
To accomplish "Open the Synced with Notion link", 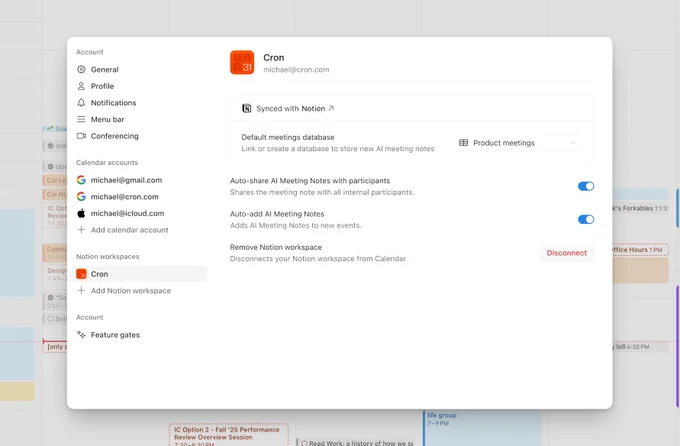I will click(x=295, y=108).
